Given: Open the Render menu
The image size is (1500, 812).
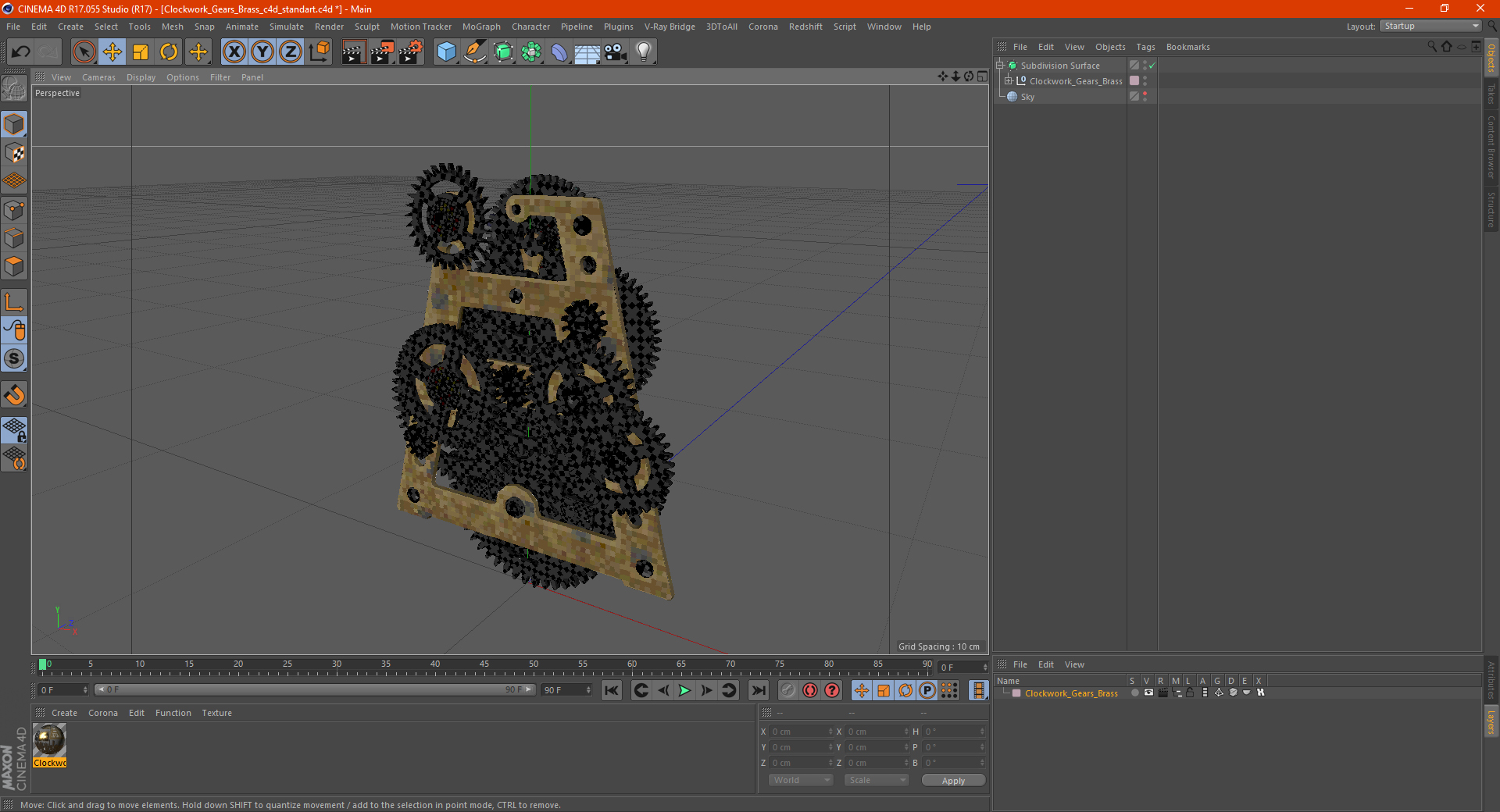Looking at the screenshot, I should tap(329, 27).
